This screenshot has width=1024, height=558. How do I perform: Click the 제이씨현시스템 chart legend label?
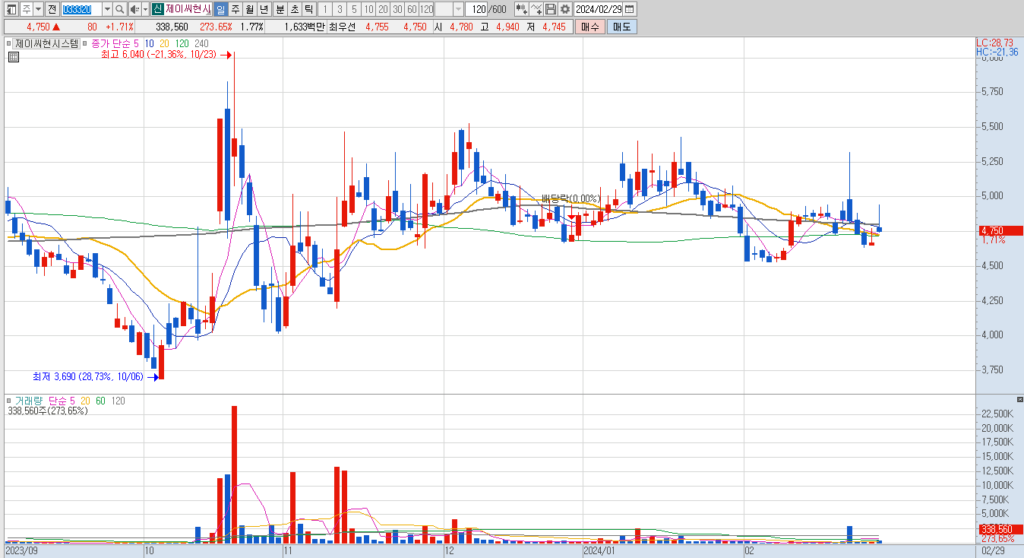pos(46,44)
